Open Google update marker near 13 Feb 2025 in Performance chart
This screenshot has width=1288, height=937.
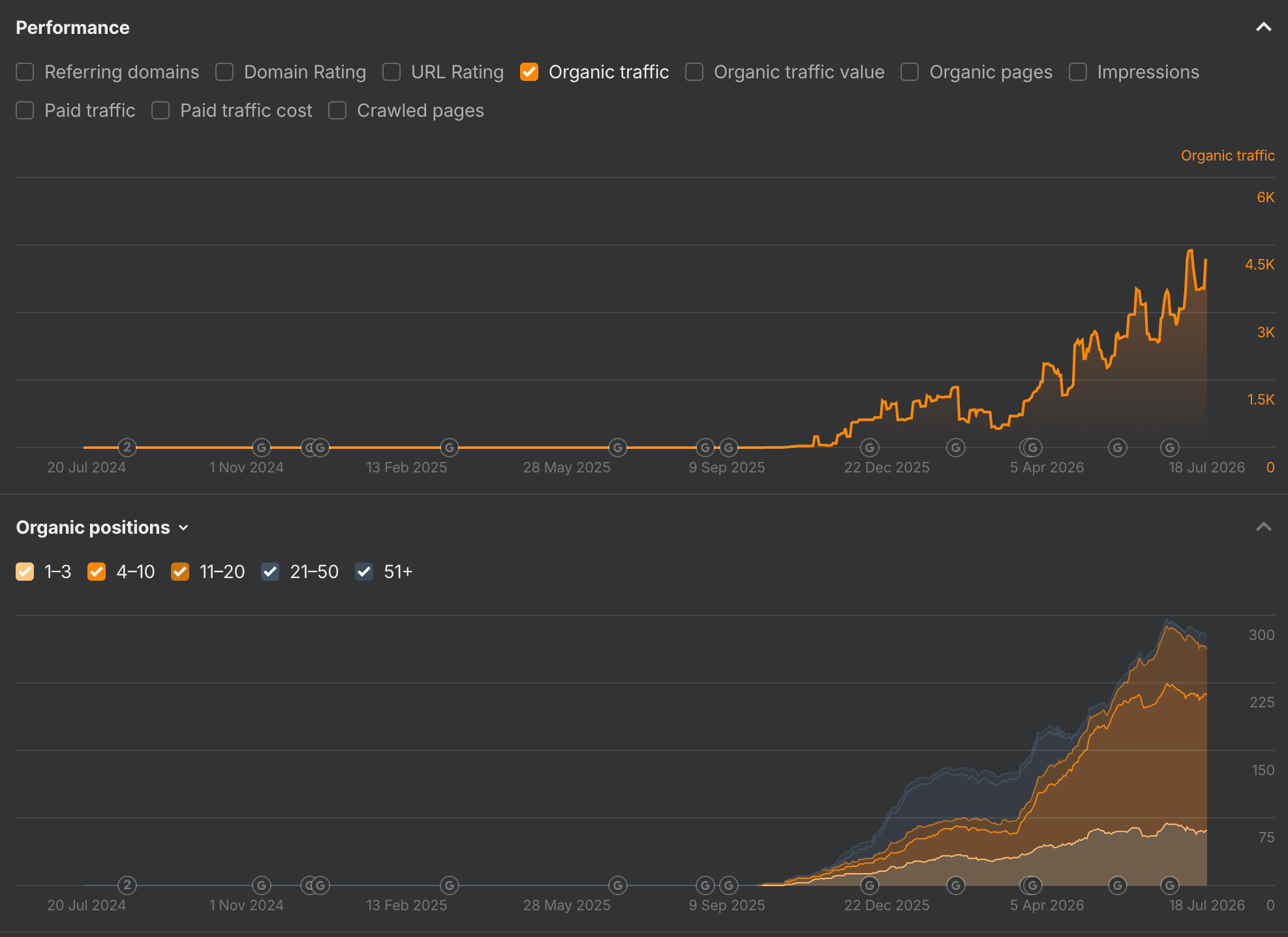450,448
